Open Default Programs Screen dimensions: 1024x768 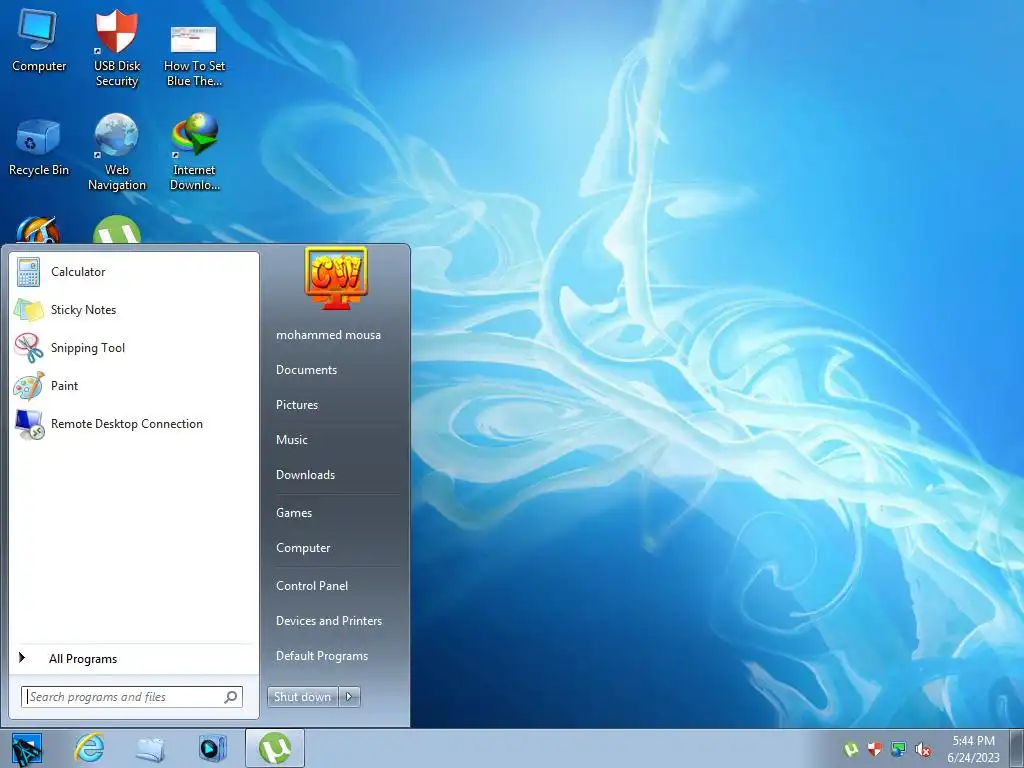pos(321,656)
